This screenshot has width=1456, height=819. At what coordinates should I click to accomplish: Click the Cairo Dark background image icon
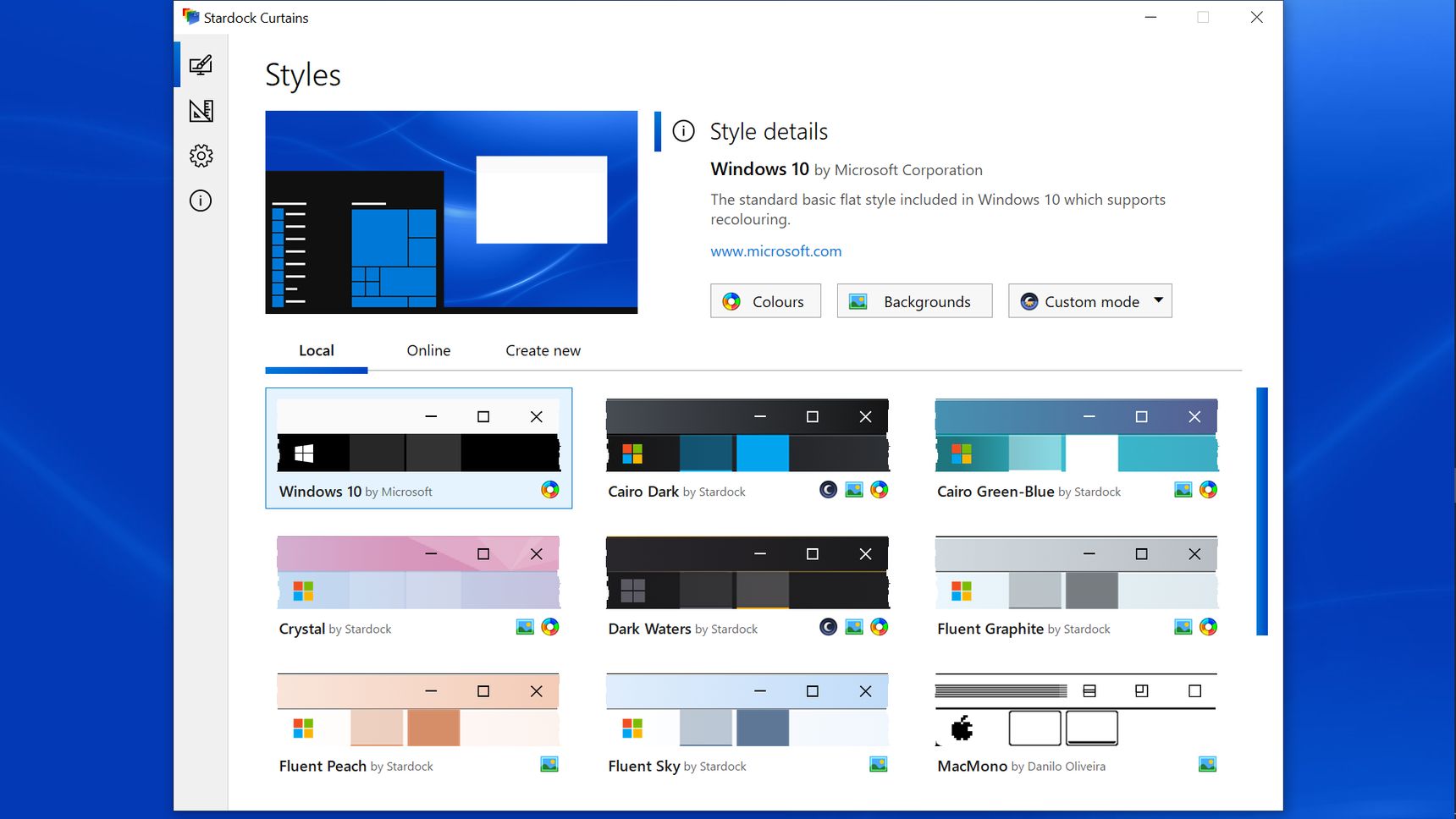(x=854, y=489)
